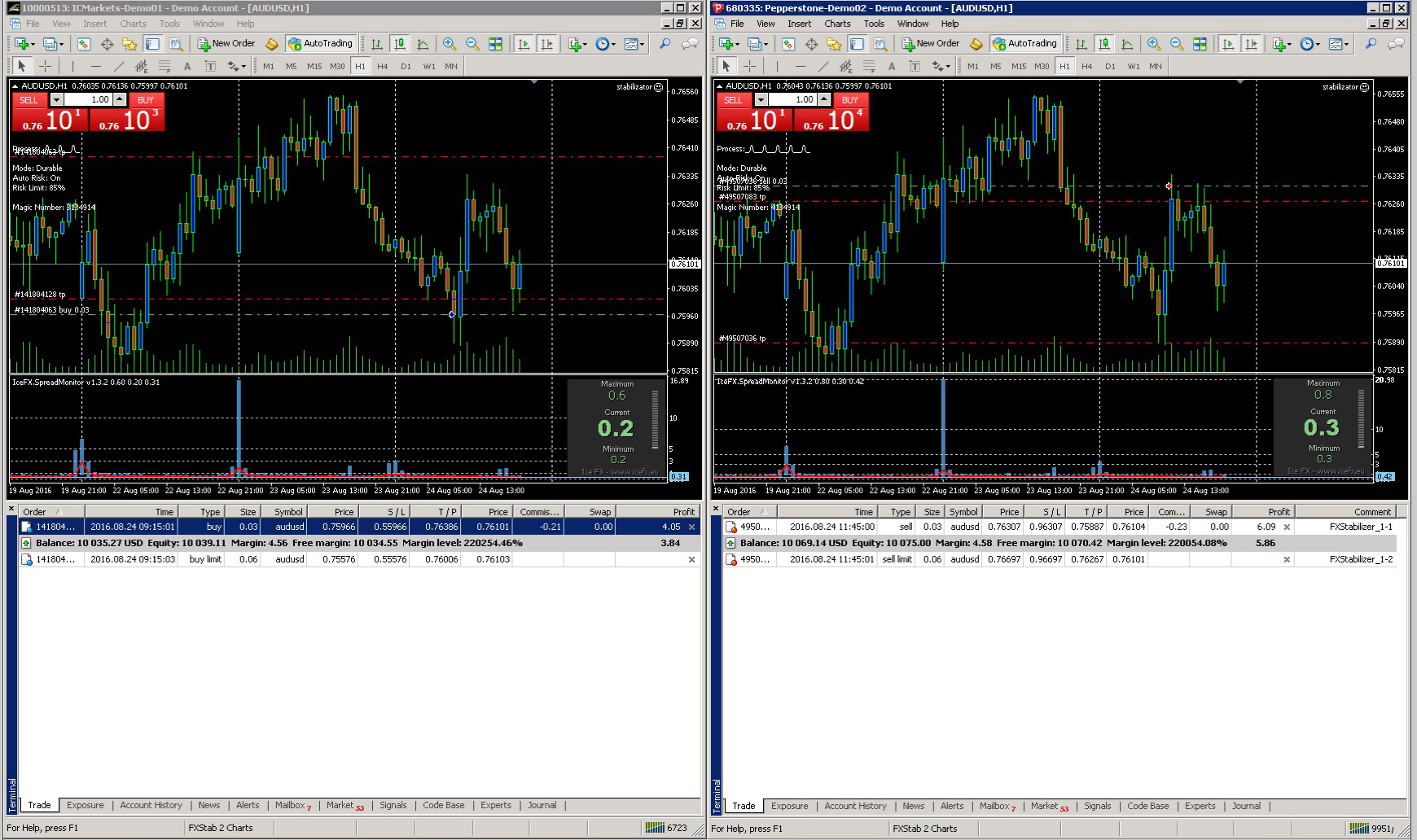Open Mailbox tab in Pepperstone terminal
This screenshot has width=1417, height=840.
(997, 806)
